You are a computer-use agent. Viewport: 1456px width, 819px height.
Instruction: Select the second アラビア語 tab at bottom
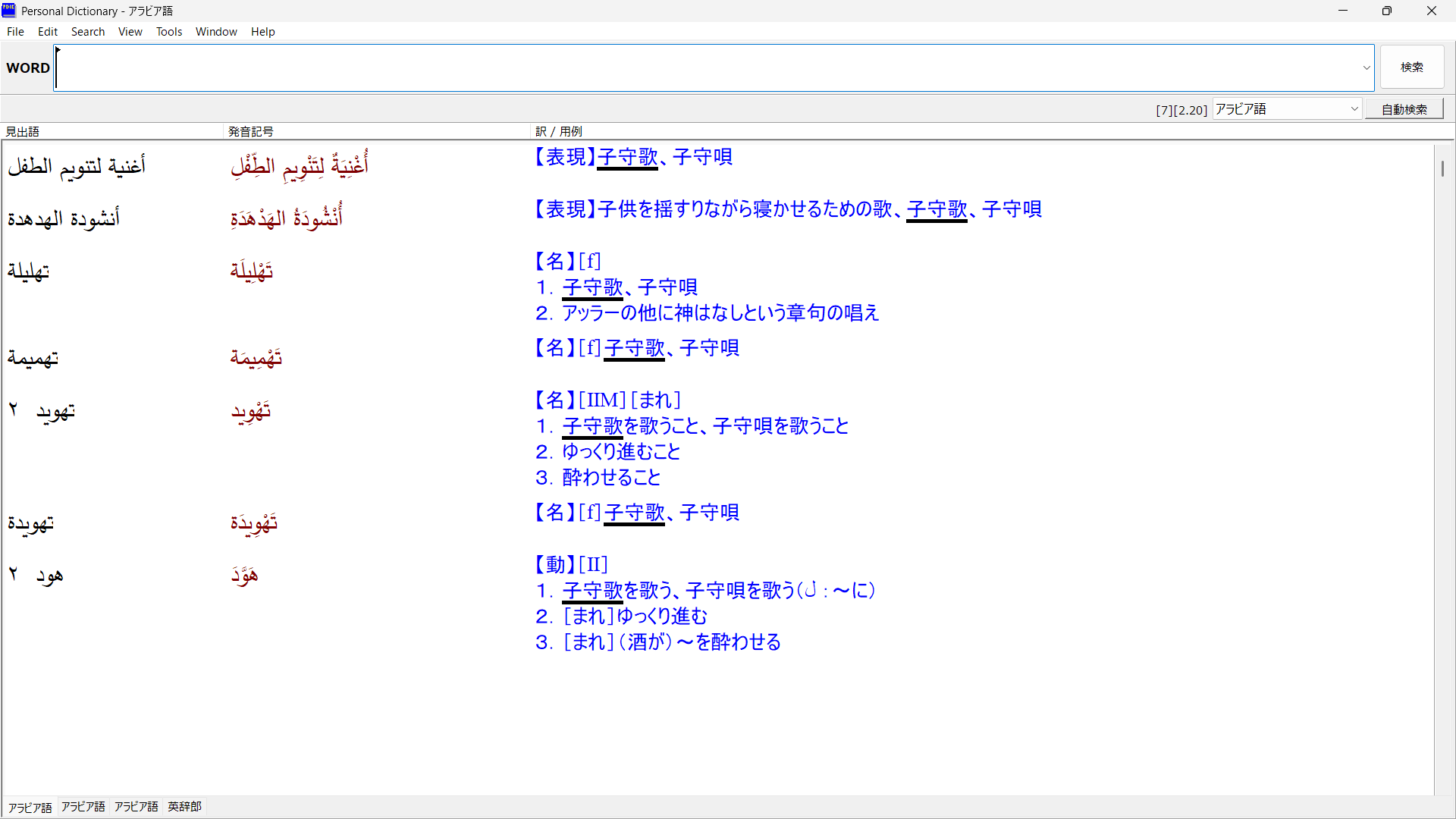(83, 807)
